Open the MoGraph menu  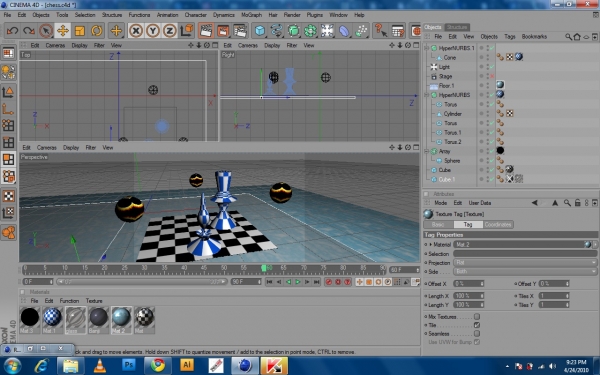tap(251, 15)
